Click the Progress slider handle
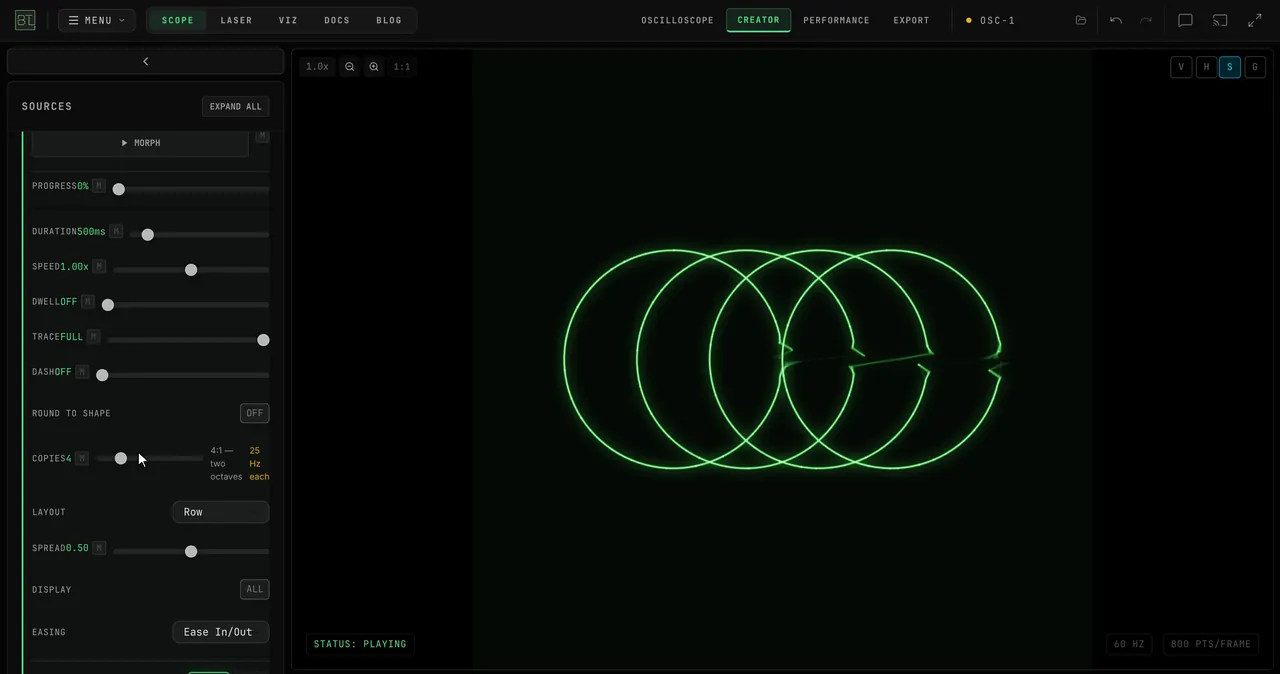This screenshot has height=674, width=1280. point(119,189)
